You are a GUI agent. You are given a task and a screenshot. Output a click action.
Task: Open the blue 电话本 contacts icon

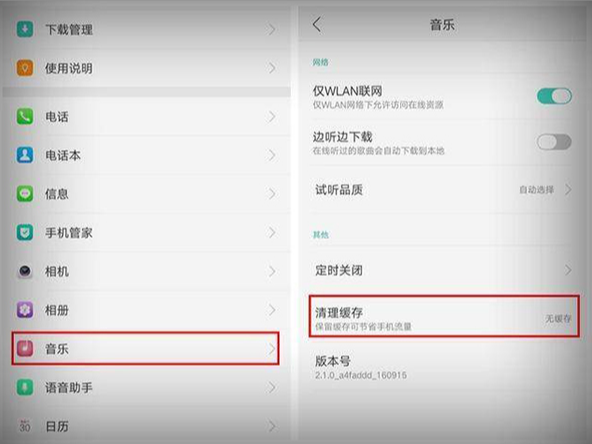click(25, 155)
